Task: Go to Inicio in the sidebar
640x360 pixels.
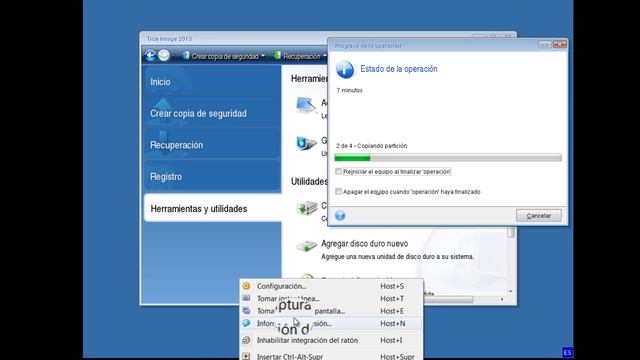Action: click(x=212, y=82)
